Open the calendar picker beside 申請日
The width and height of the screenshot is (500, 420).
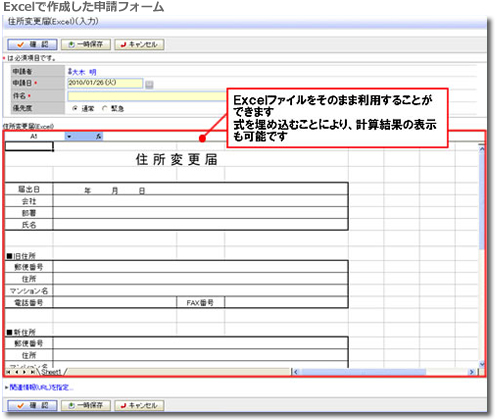coord(149,85)
